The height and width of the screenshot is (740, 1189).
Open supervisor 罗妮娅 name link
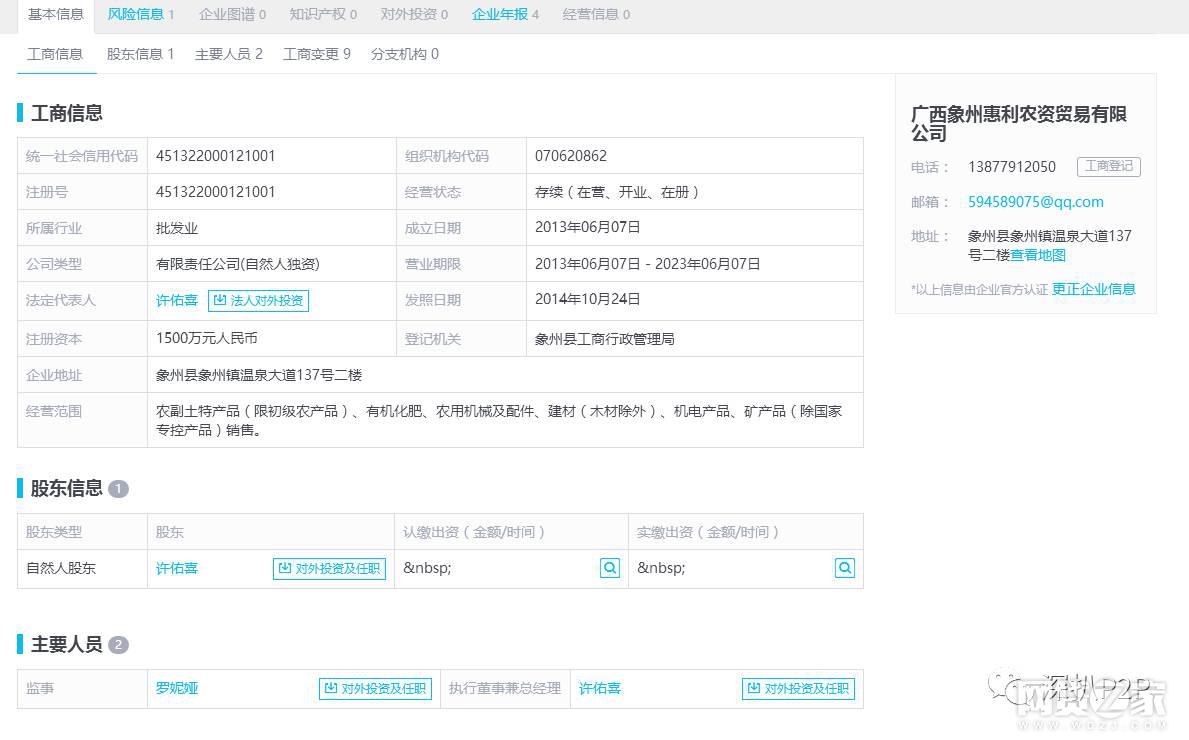tap(177, 688)
